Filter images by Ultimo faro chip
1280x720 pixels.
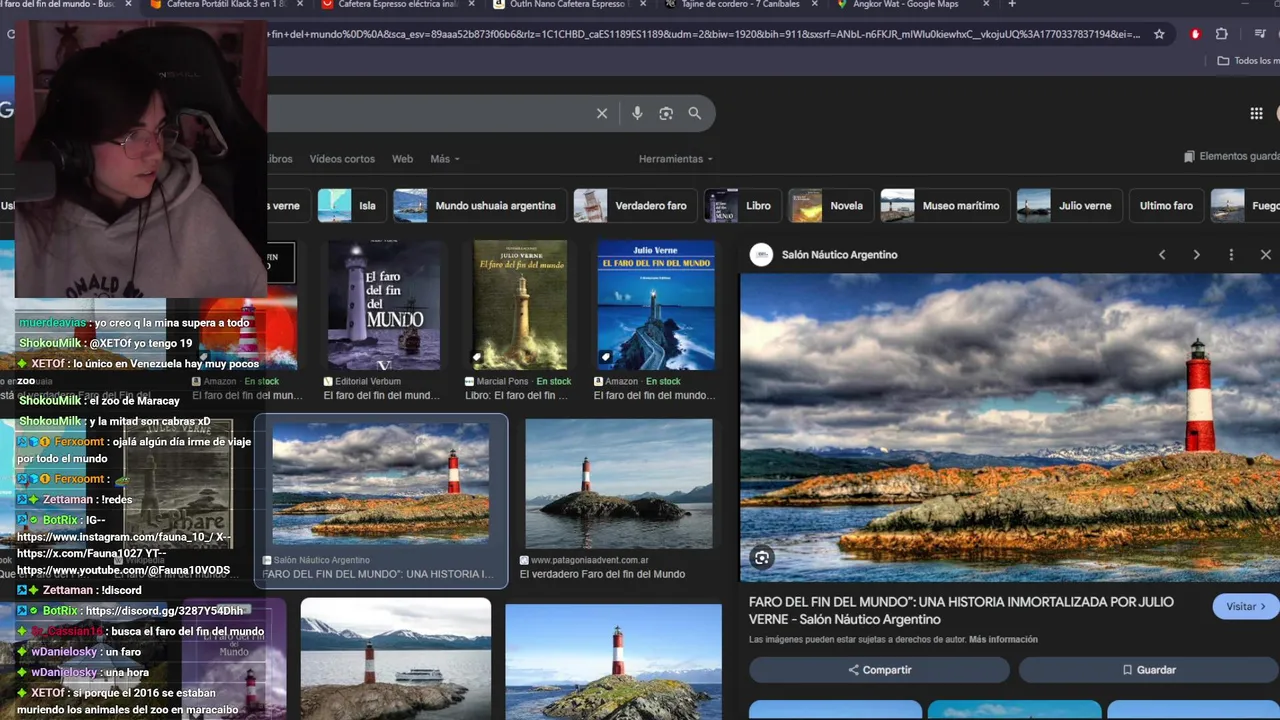point(1166,206)
